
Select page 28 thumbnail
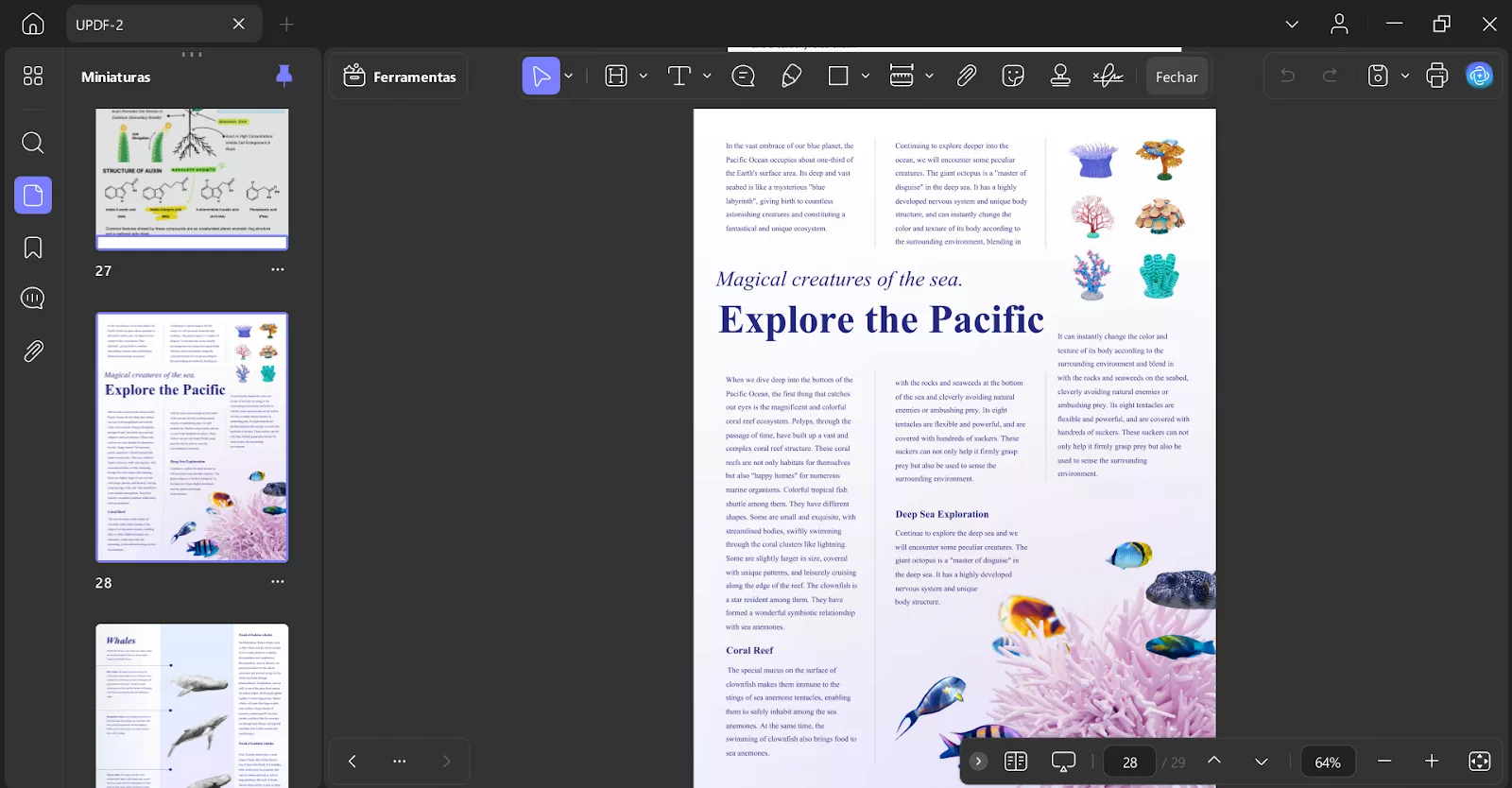pos(192,437)
